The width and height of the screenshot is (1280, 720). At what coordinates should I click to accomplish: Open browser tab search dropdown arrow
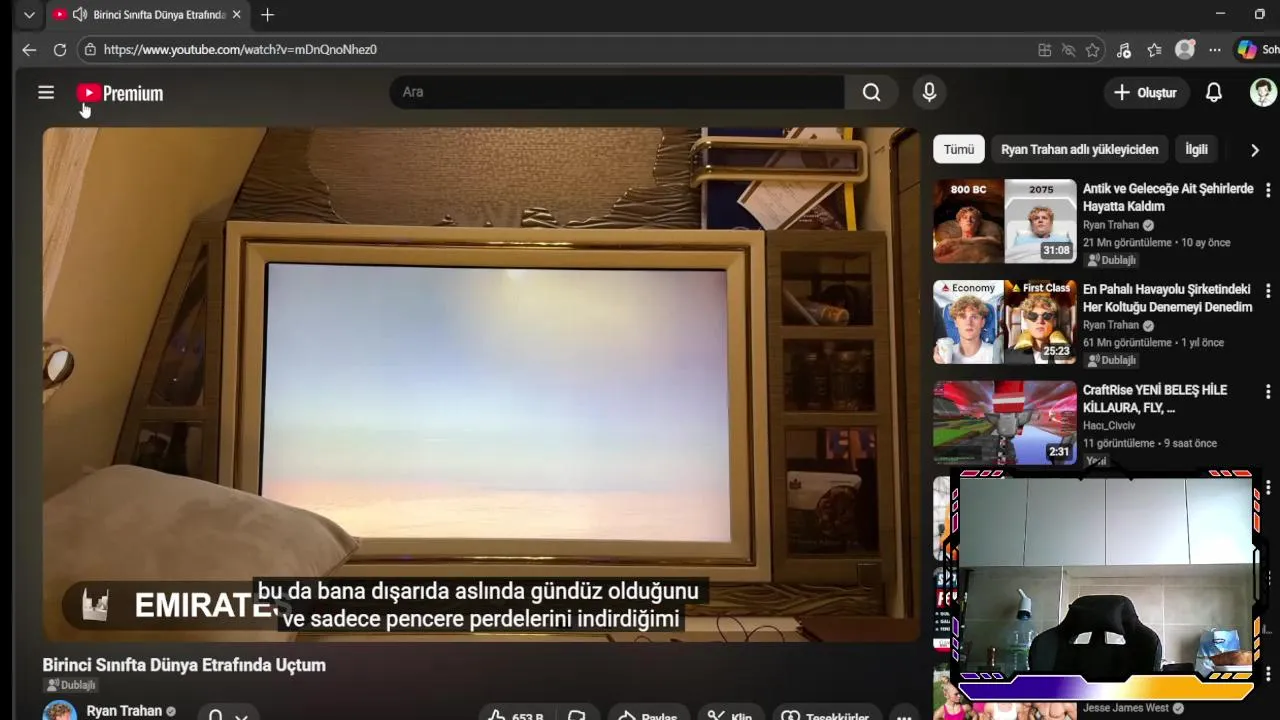coord(29,15)
